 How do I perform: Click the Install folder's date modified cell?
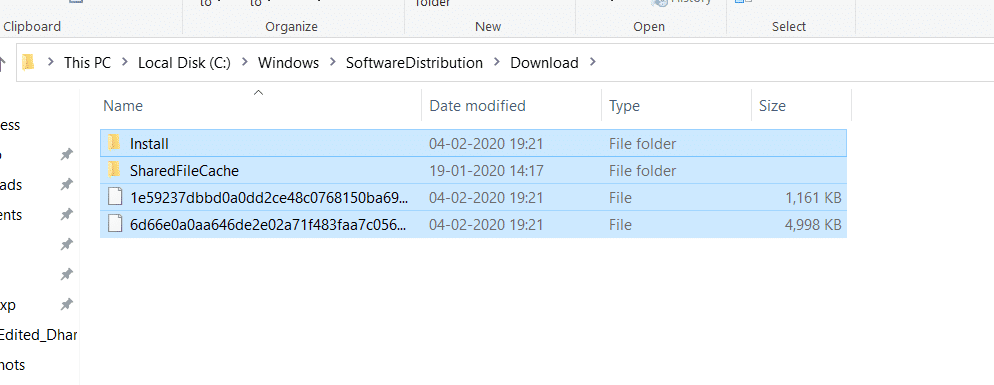(486, 144)
